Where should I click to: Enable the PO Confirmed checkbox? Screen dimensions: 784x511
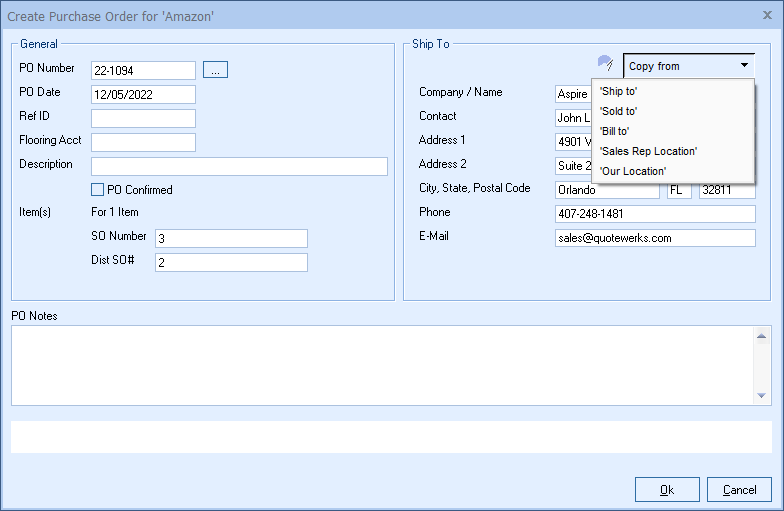pos(98,190)
